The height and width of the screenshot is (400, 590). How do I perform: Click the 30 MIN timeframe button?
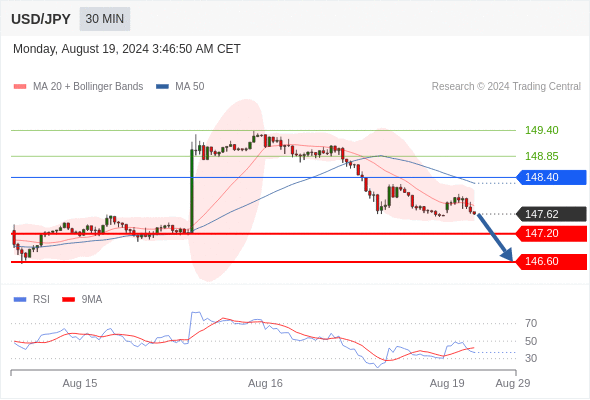[x=105, y=19]
